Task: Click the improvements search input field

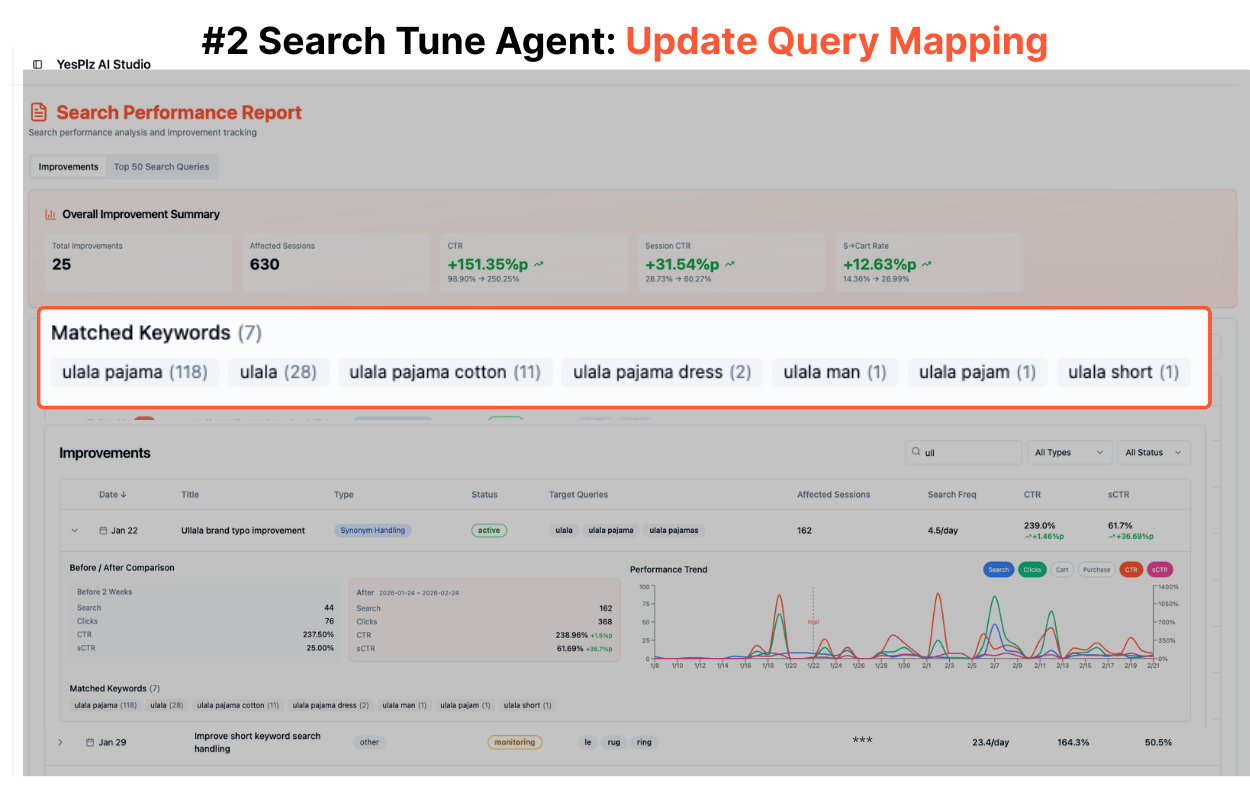Action: (x=970, y=453)
